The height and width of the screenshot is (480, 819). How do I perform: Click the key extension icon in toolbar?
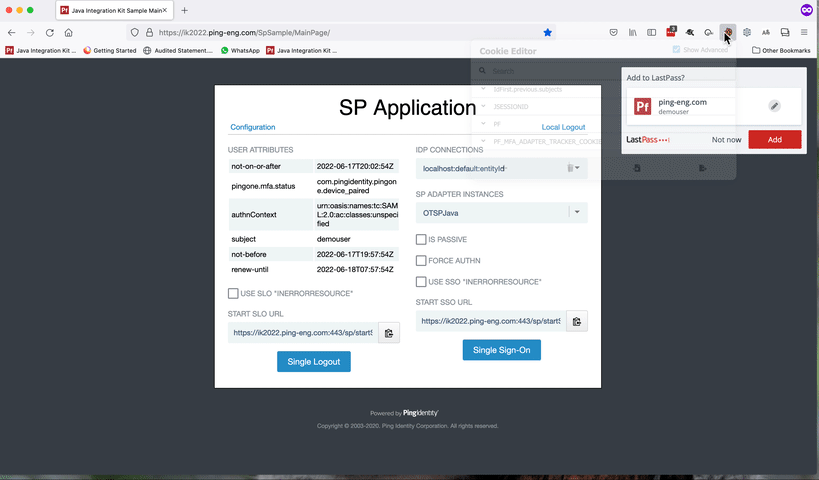[x=709, y=32]
